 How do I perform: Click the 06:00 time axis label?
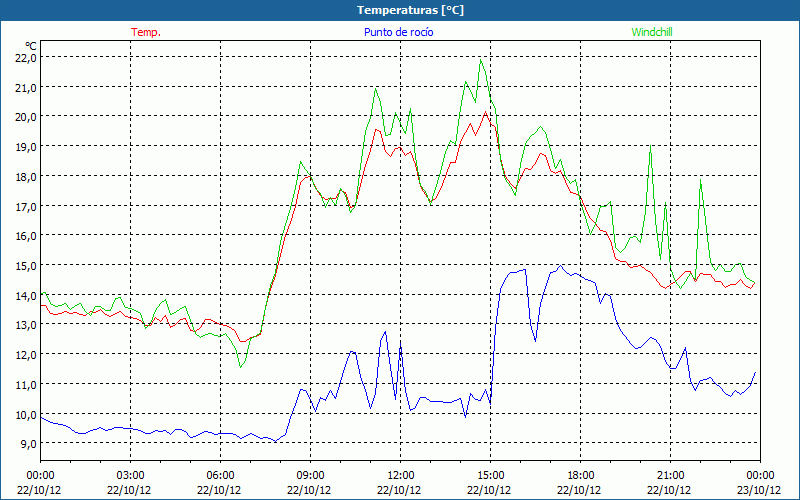point(220,476)
